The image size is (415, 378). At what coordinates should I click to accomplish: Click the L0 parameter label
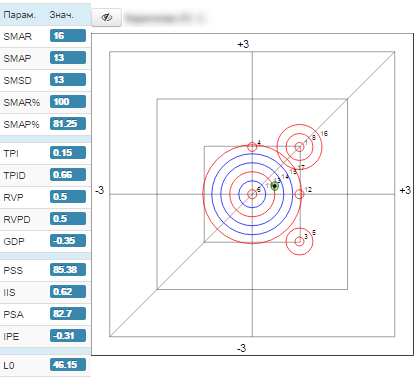pos(9,366)
